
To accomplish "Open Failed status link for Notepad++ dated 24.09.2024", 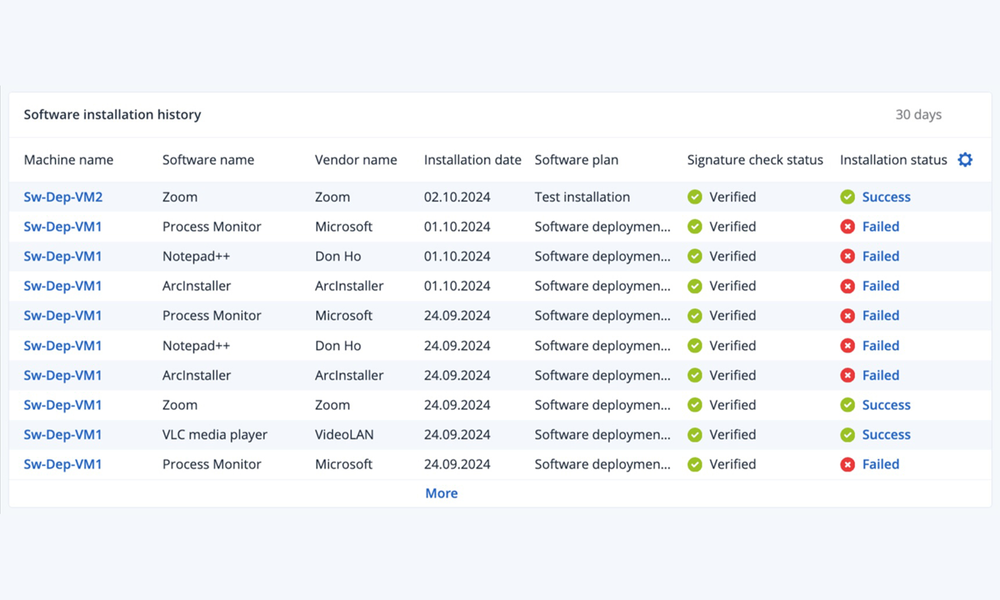I will pos(880,346).
